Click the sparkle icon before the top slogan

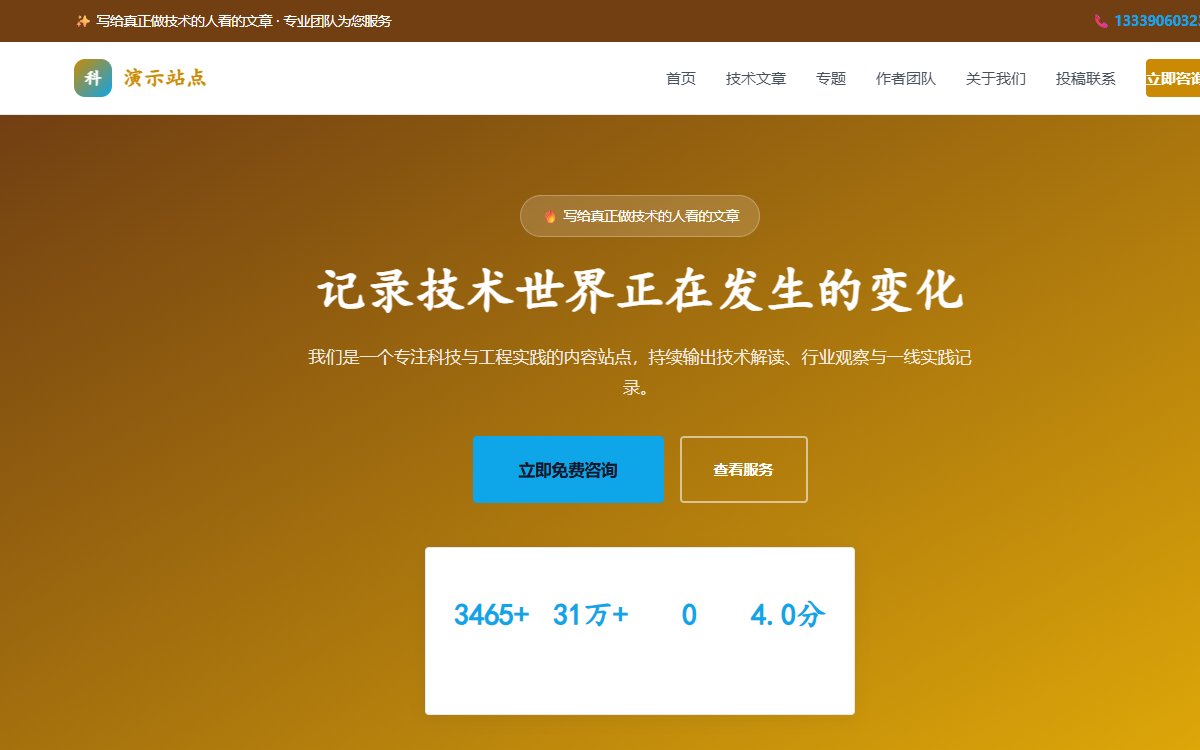83,21
